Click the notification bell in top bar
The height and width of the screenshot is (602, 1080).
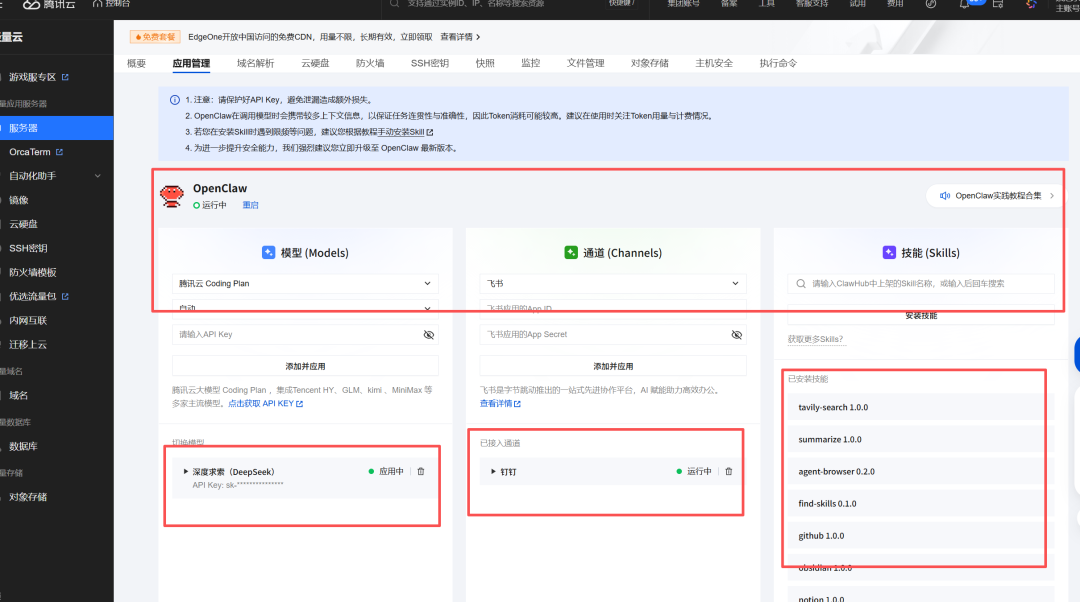point(964,4)
